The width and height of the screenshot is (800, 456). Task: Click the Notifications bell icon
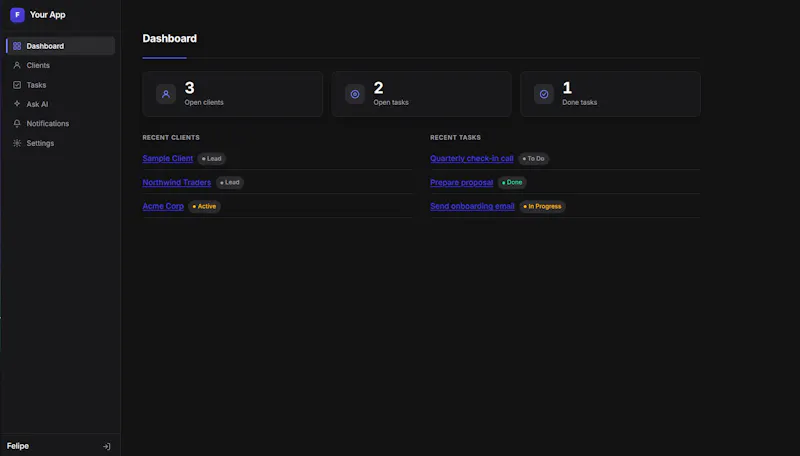17,123
